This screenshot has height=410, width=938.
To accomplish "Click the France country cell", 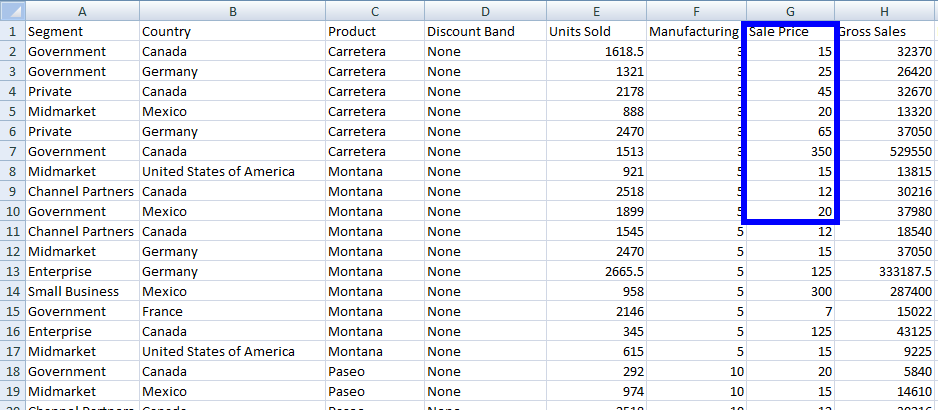I will (x=233, y=311).
